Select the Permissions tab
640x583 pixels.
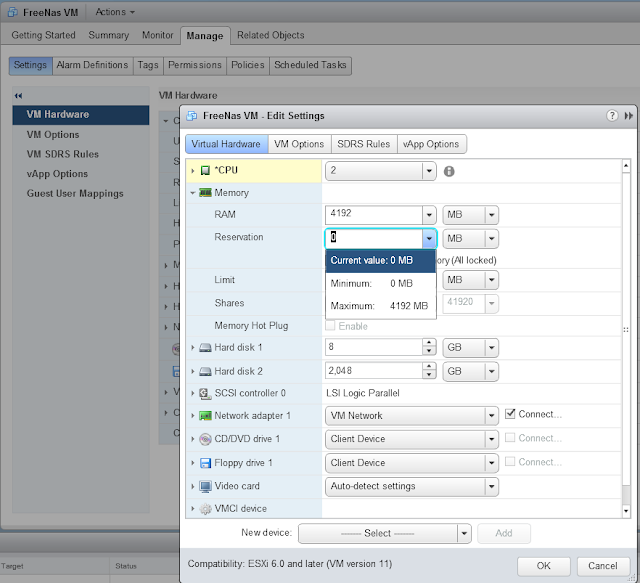click(x=195, y=65)
